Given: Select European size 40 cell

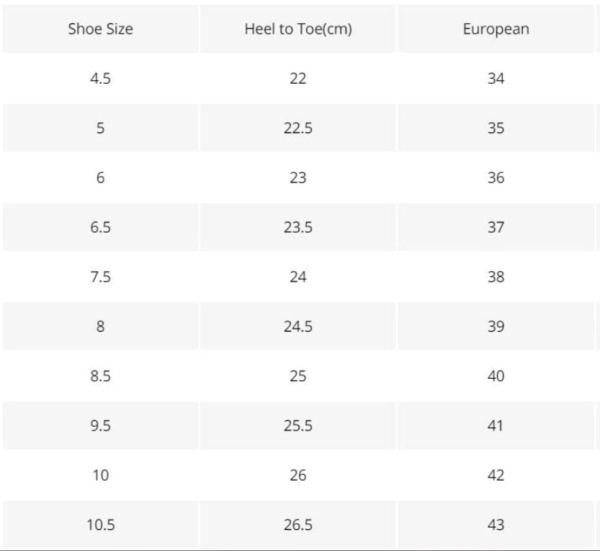Looking at the screenshot, I should 496,376.
